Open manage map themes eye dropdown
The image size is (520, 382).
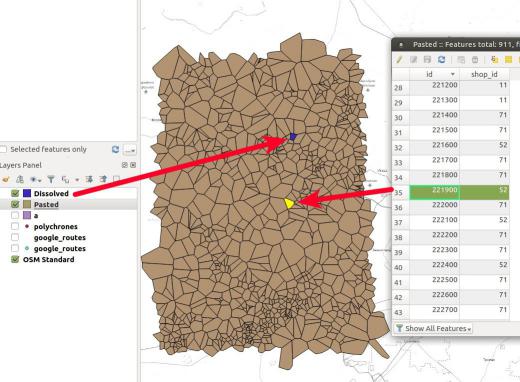pyautogui.click(x=35, y=180)
